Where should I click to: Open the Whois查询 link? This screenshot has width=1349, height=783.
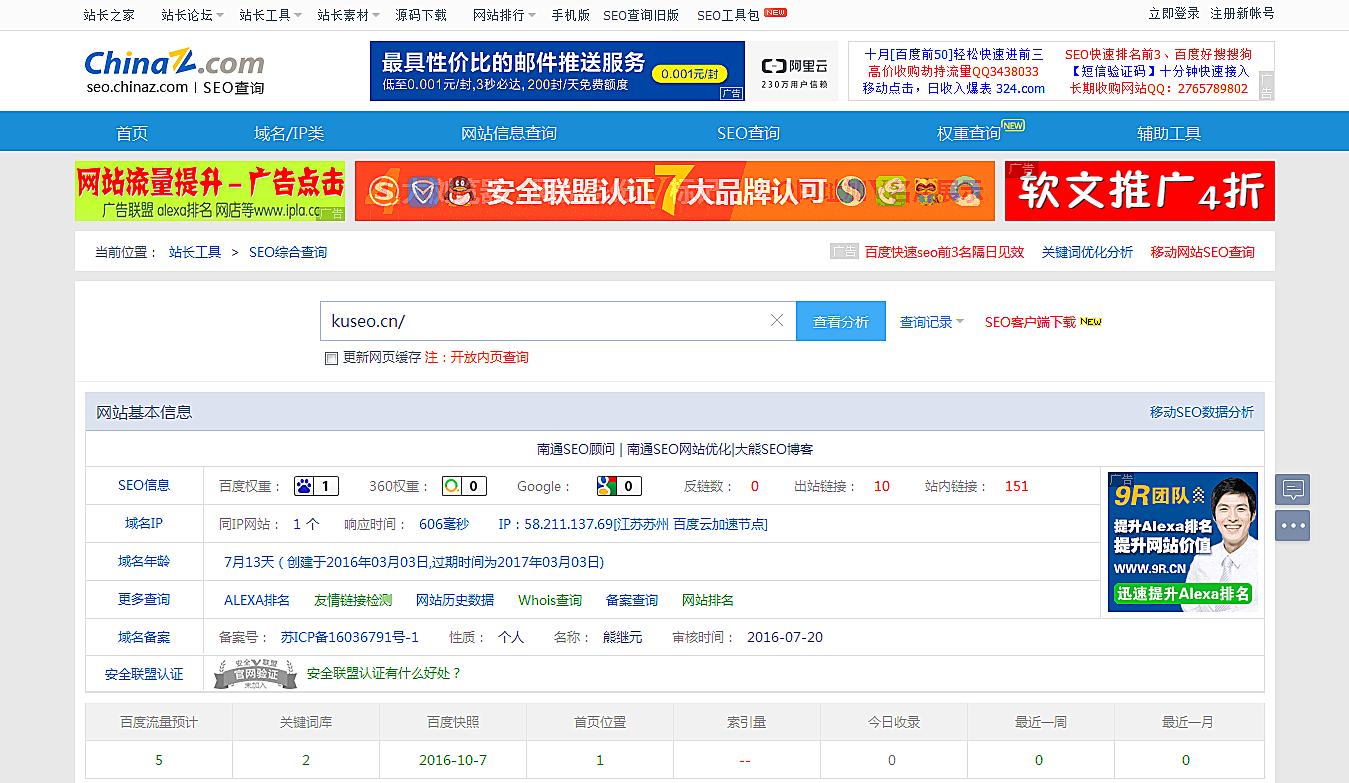548,599
